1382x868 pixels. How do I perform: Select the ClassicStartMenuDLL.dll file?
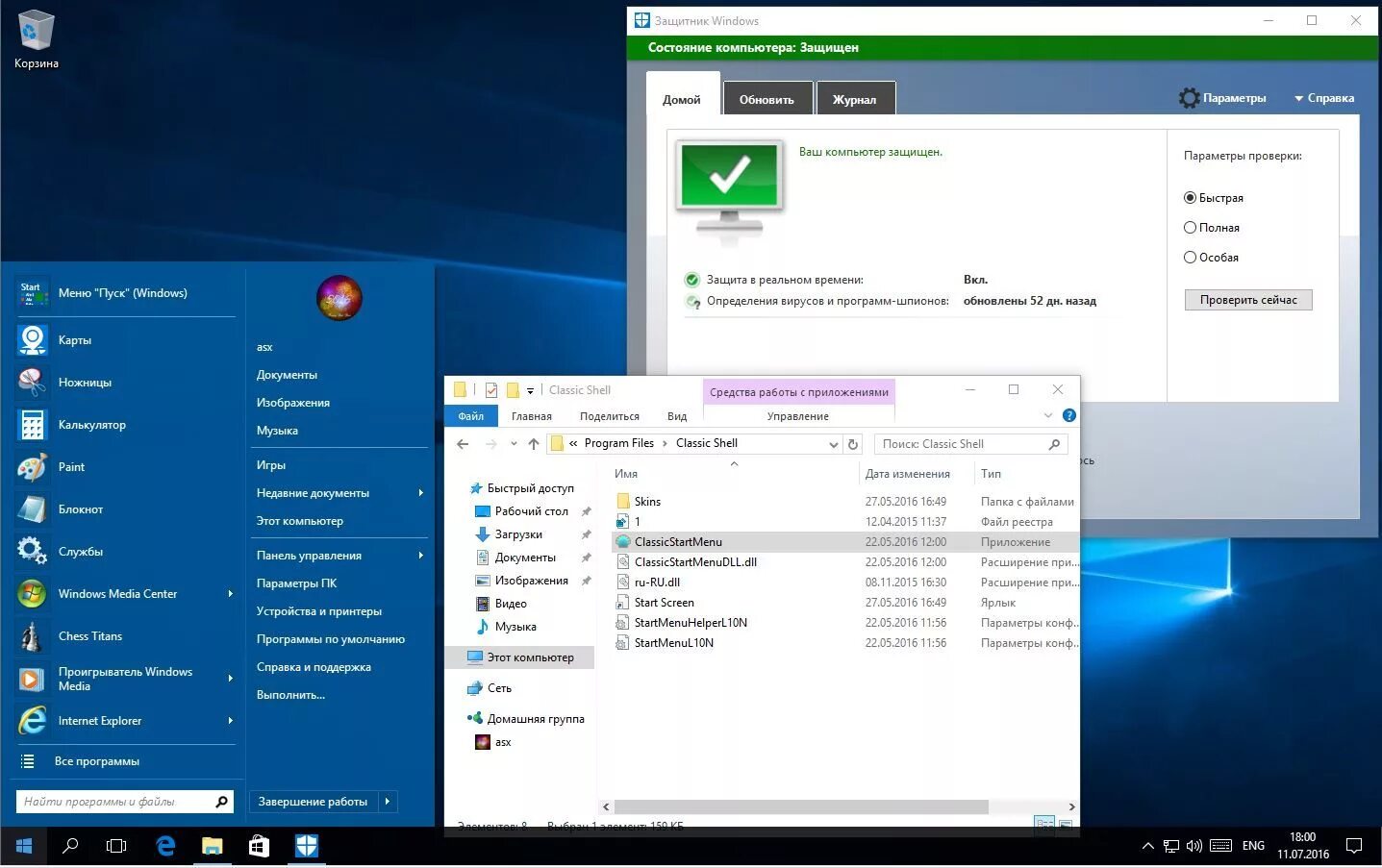tap(695, 562)
